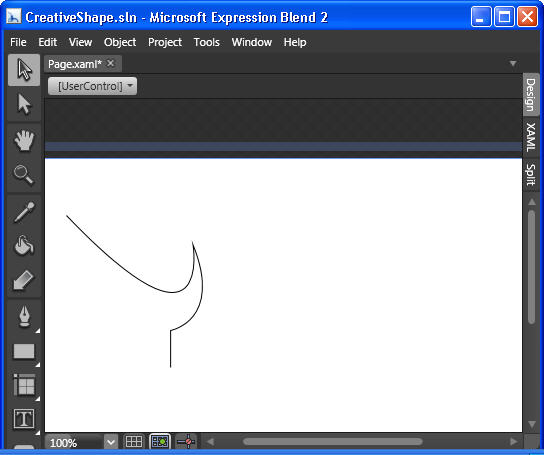Screen dimensions: 544x455
Task: Open the Tools menu
Action: 206,42
